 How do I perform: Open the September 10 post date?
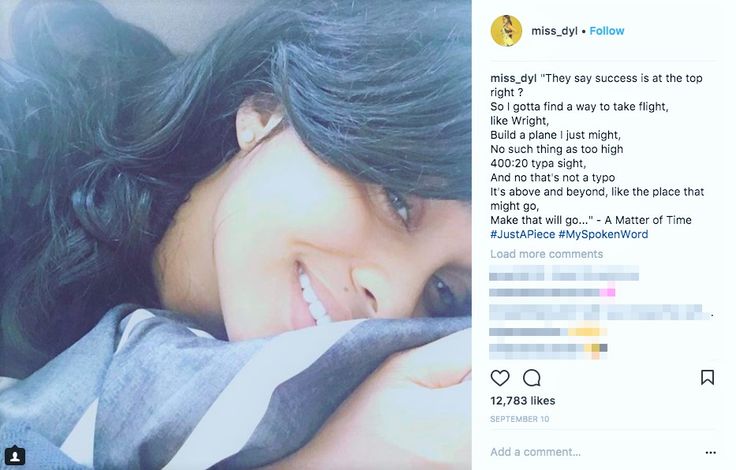(x=520, y=419)
